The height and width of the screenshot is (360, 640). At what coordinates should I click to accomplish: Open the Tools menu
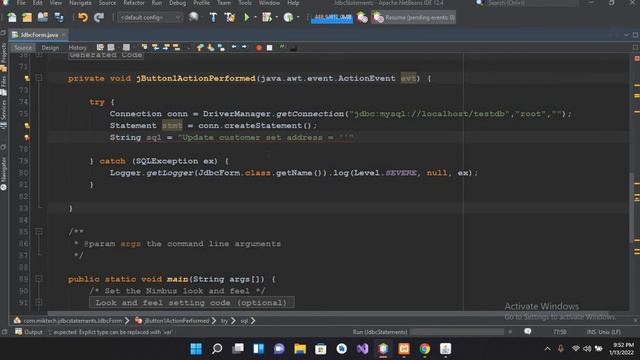click(x=245, y=3)
